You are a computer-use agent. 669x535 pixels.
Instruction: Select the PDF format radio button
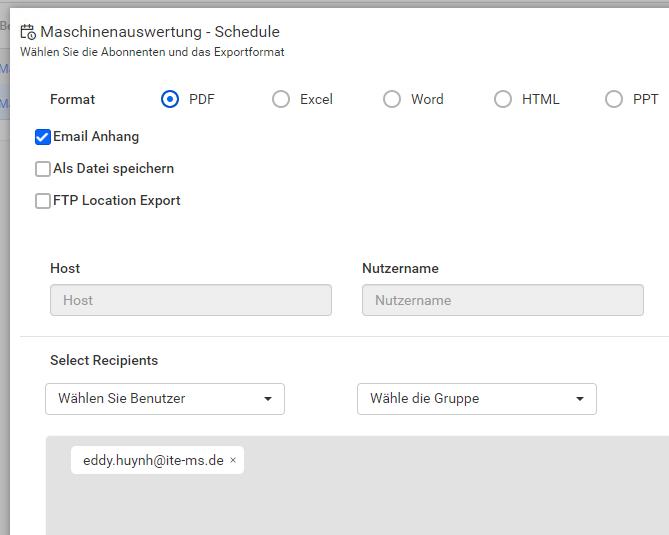(170, 99)
